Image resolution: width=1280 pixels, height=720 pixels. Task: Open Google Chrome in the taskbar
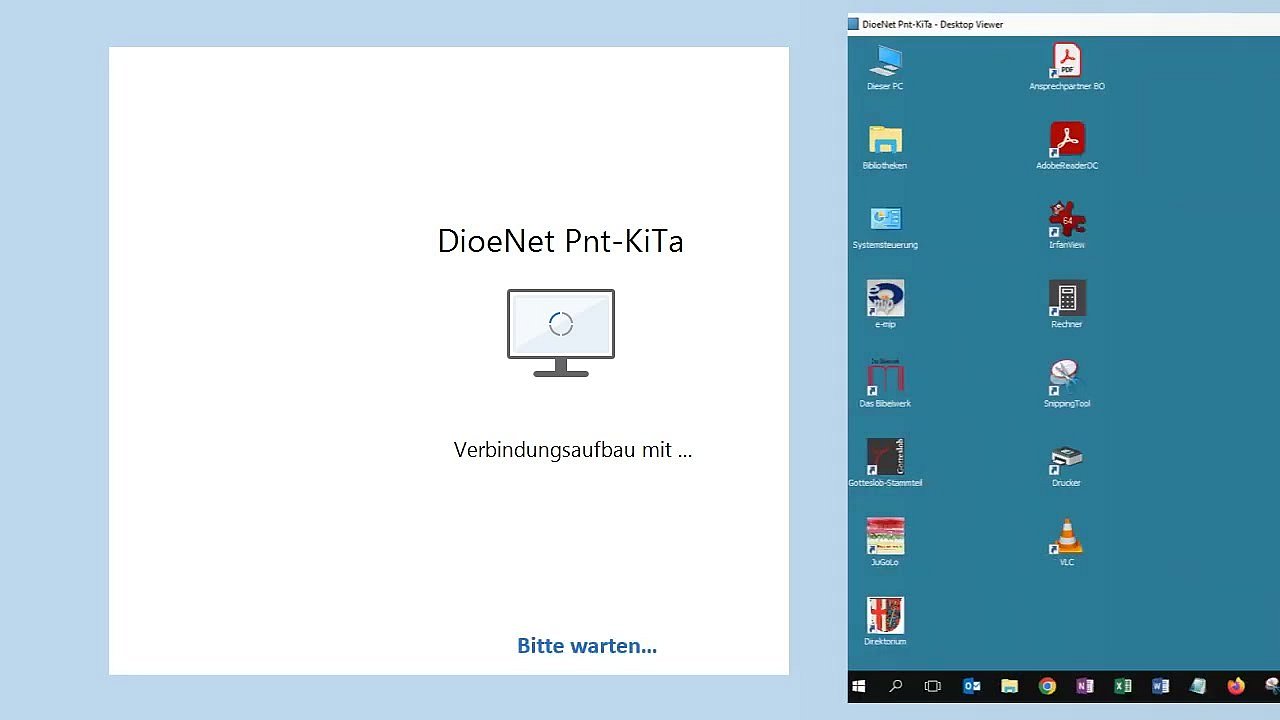(1047, 686)
